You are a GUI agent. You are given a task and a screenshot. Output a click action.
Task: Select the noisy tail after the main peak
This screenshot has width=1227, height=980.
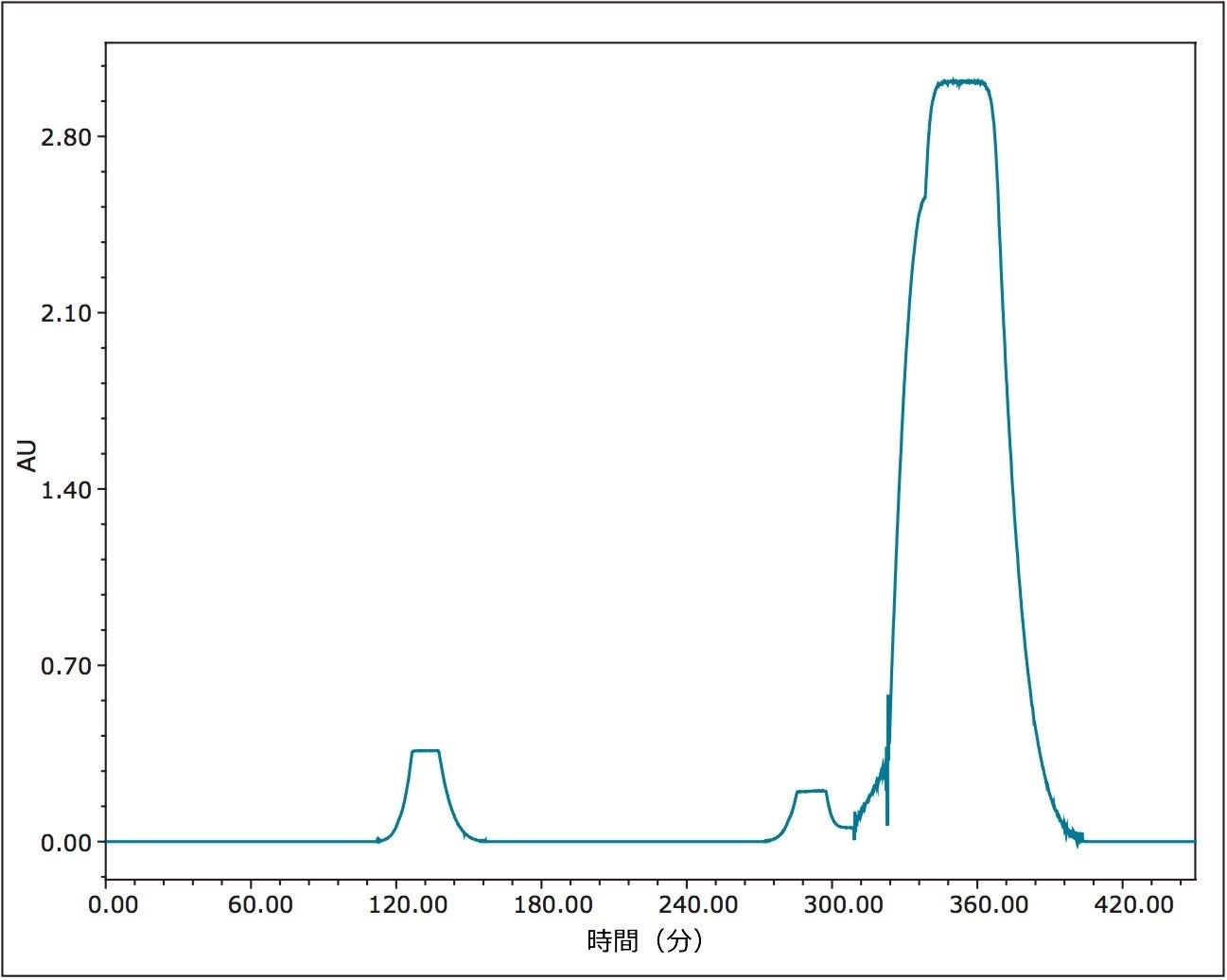(x=1072, y=832)
